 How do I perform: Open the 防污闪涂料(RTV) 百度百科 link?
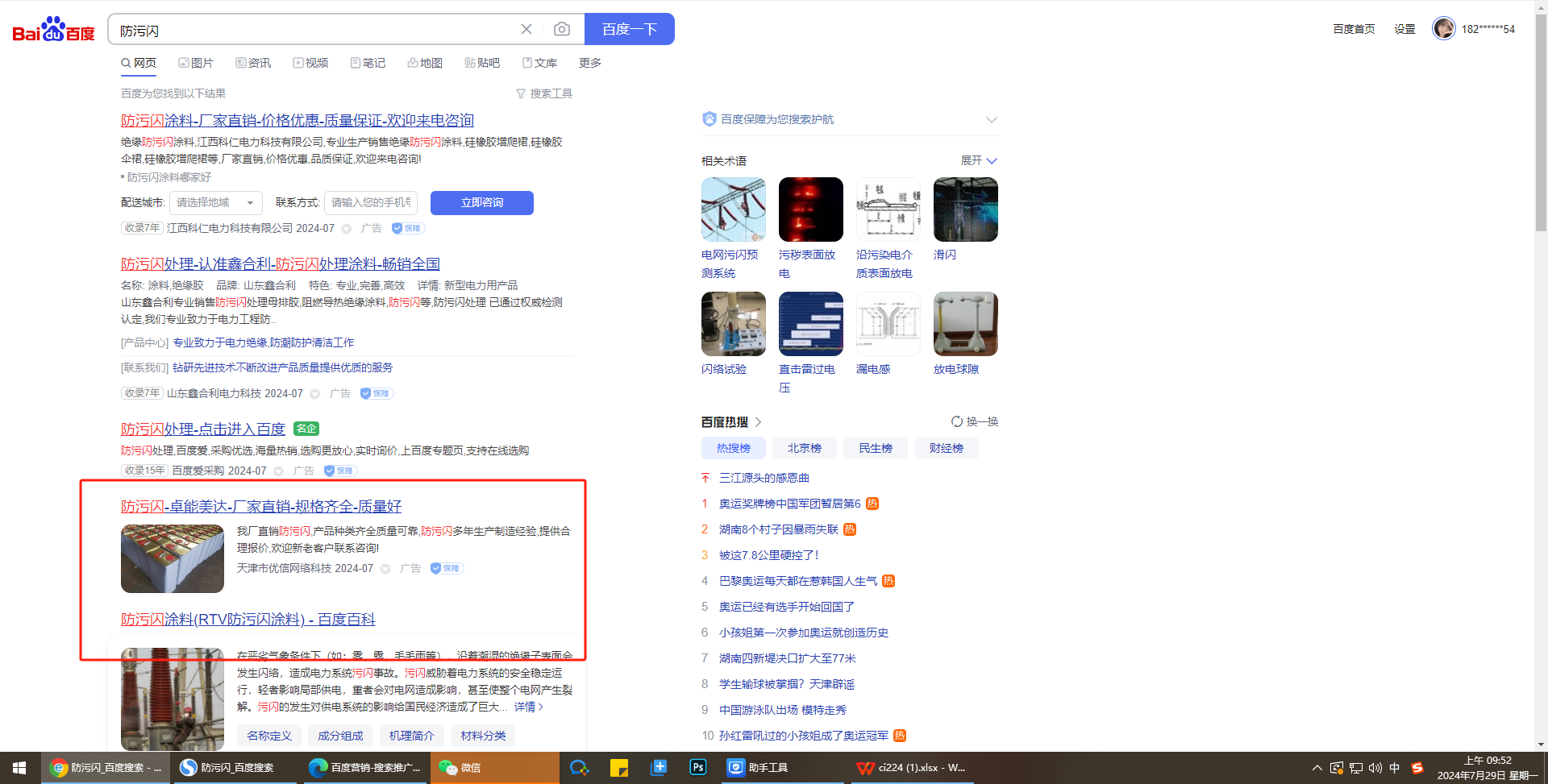tap(248, 619)
